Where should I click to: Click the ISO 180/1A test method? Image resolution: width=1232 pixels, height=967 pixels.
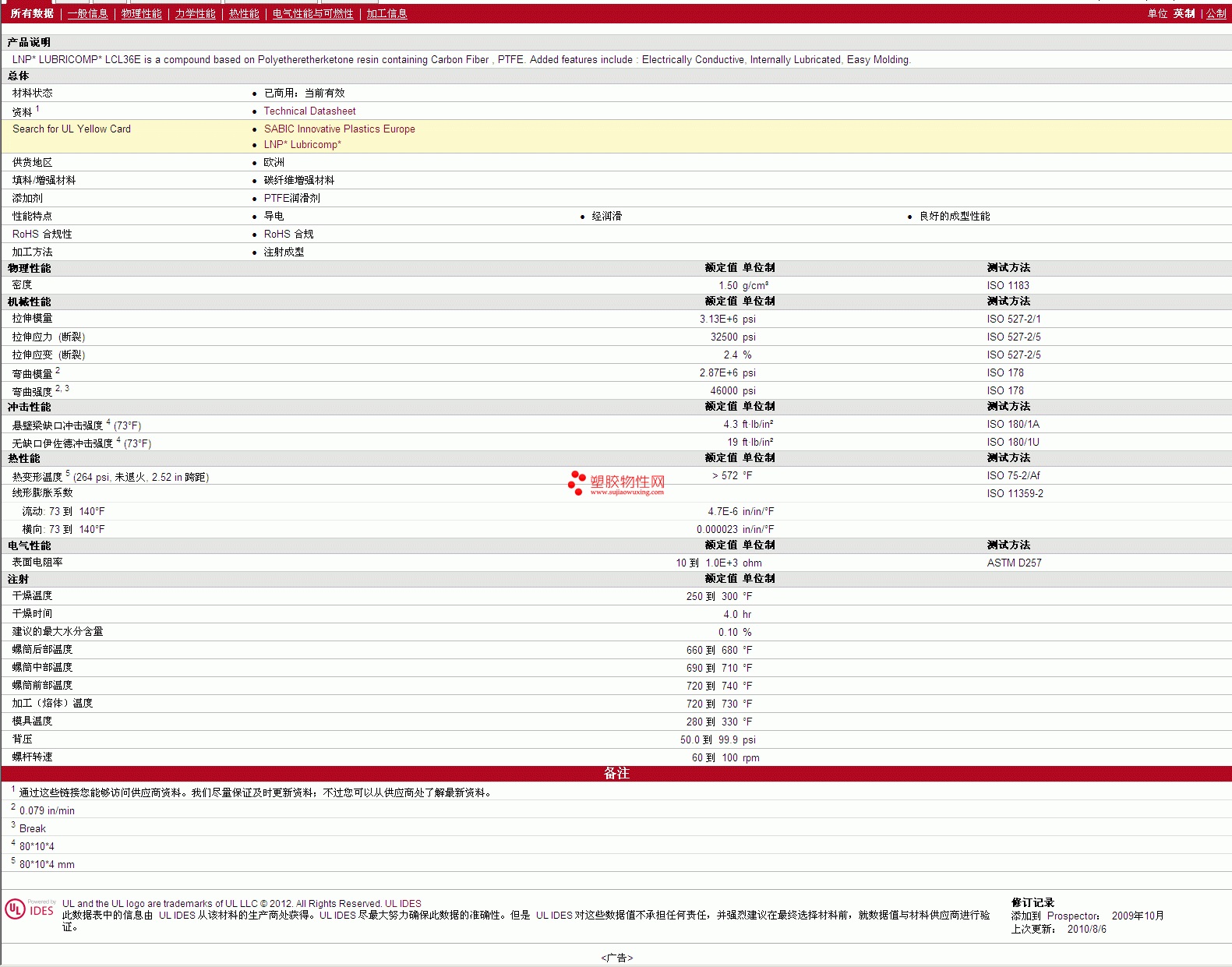pyautogui.click(x=1013, y=425)
